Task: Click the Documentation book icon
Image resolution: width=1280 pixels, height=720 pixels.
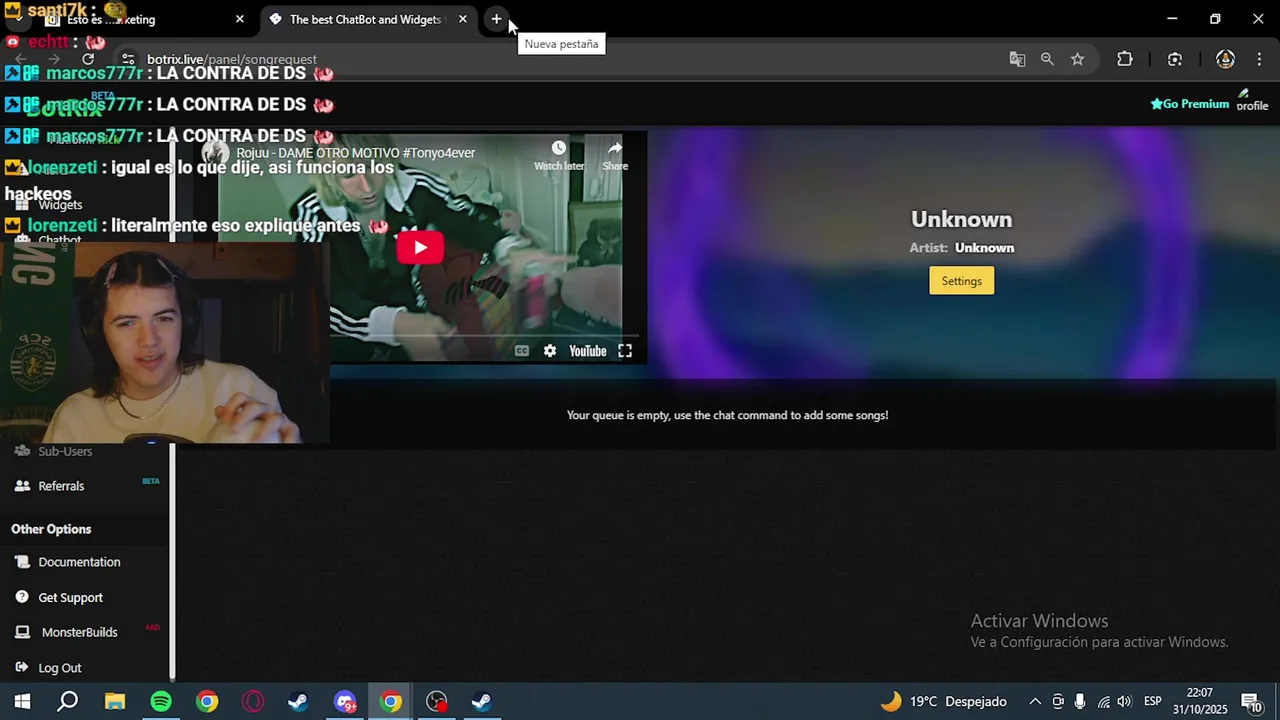Action: 22,562
